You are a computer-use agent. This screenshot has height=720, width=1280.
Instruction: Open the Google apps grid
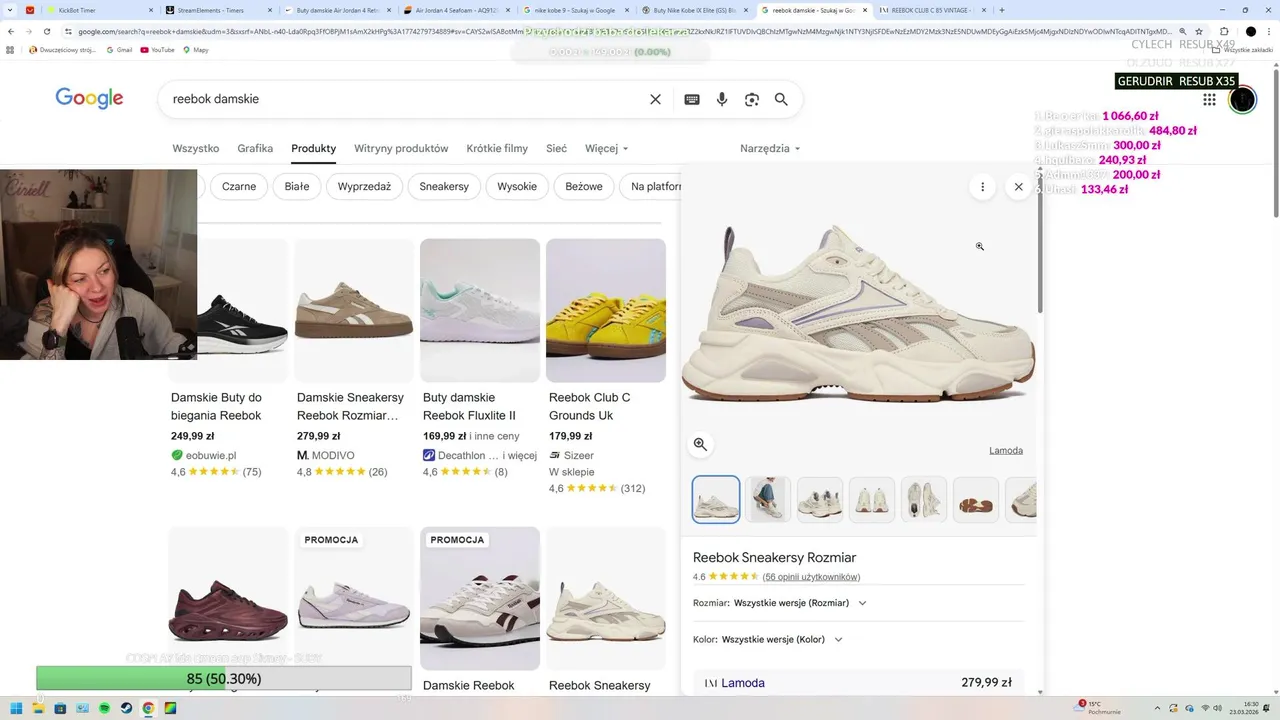pos(1209,99)
